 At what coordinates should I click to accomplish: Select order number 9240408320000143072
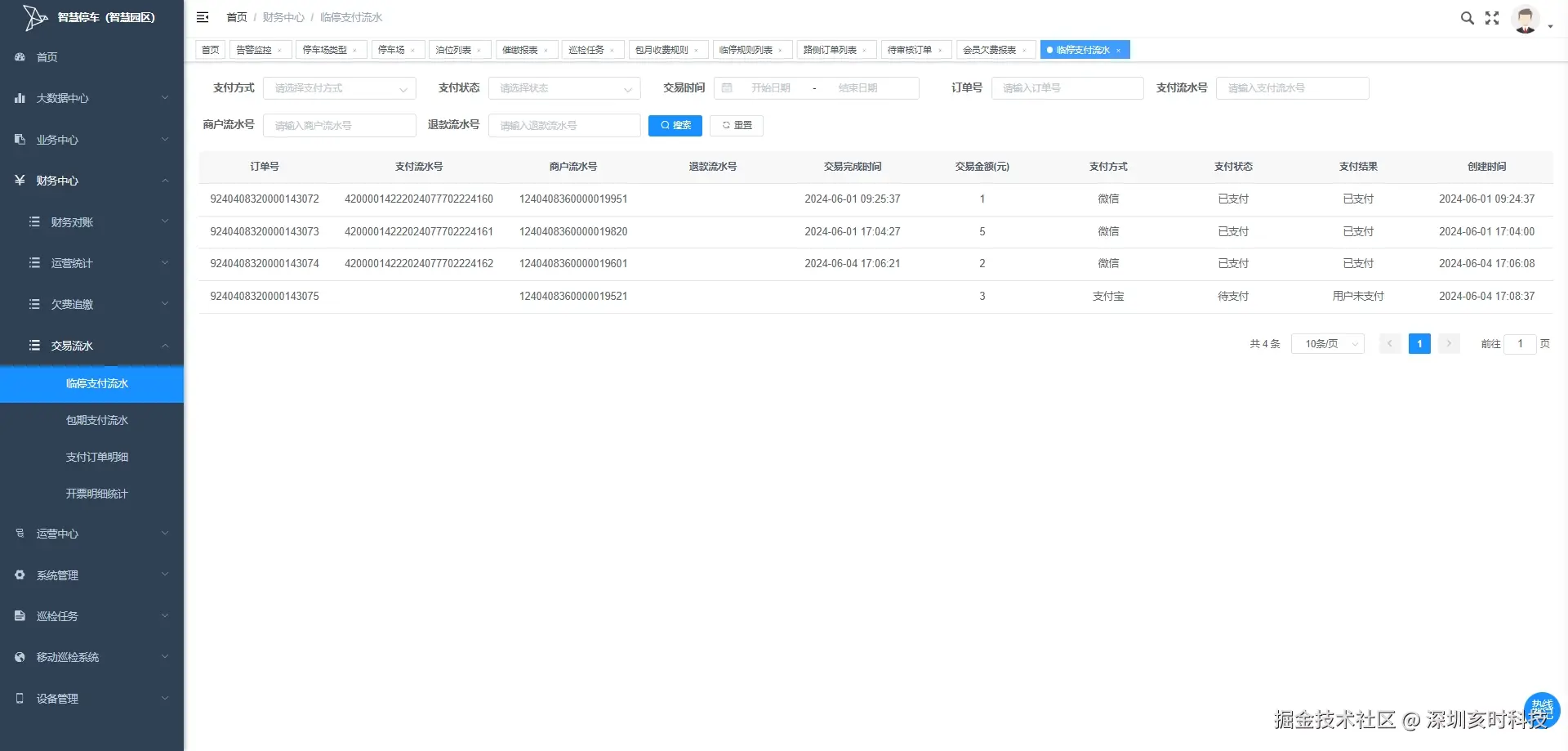[265, 199]
